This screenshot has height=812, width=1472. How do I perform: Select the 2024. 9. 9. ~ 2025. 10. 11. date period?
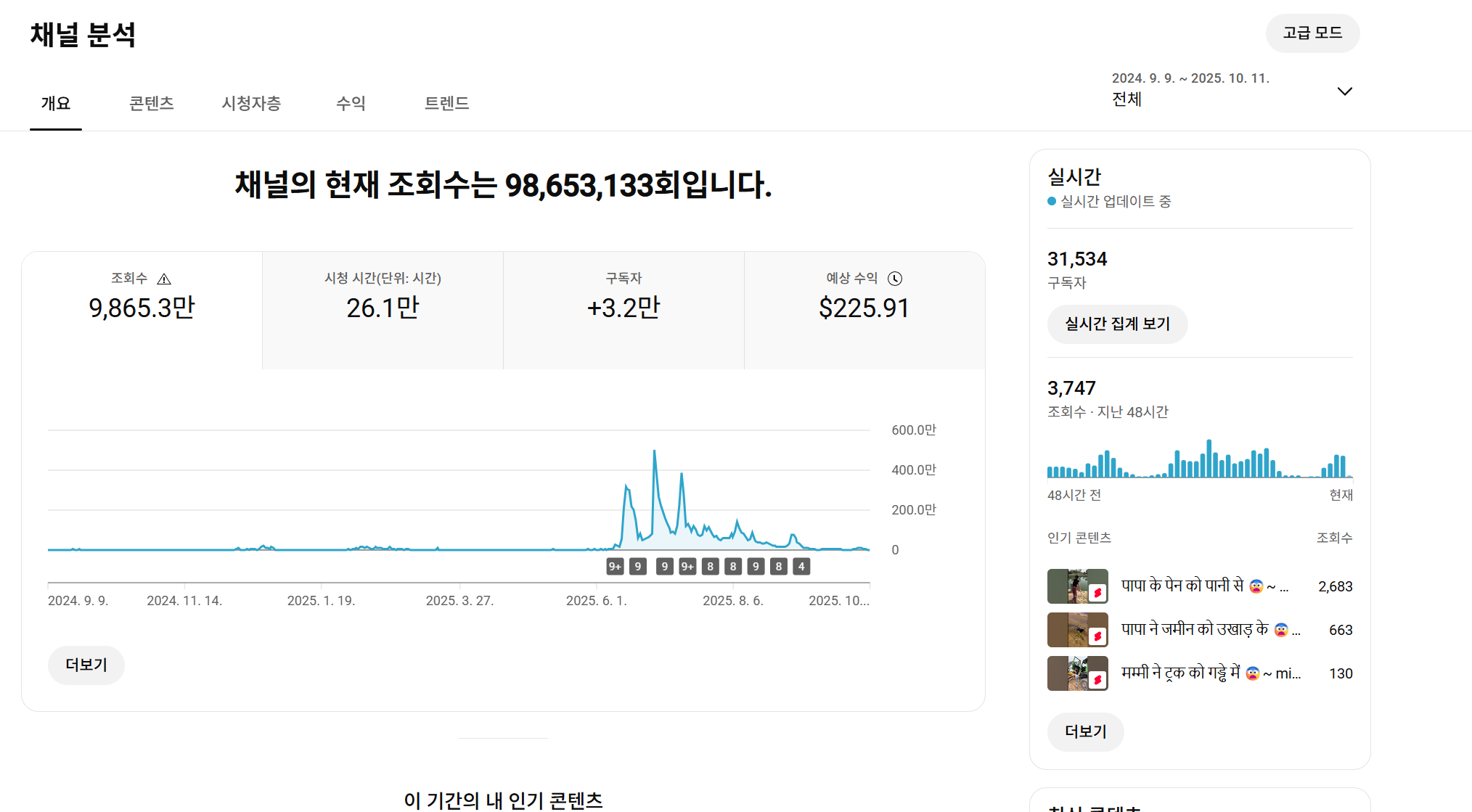coord(1190,89)
